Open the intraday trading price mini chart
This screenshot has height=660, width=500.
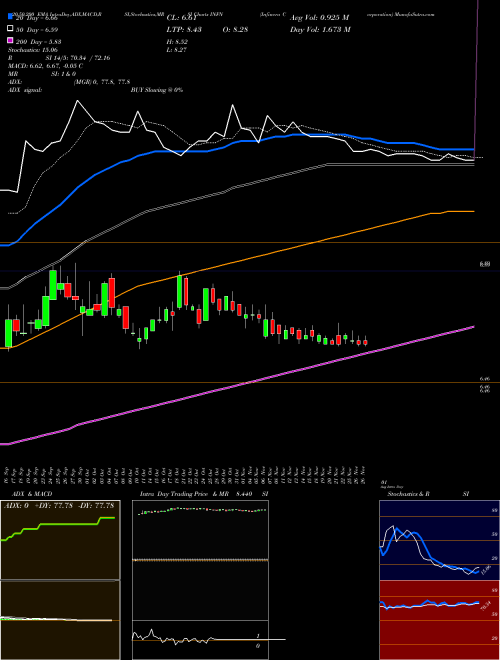tap(200, 560)
